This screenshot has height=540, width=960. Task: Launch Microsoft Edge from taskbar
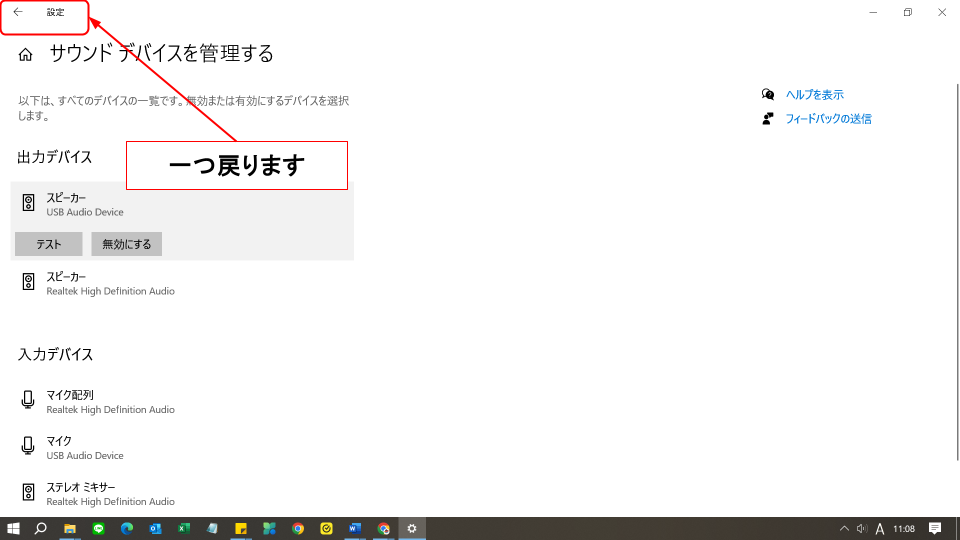(x=127, y=528)
